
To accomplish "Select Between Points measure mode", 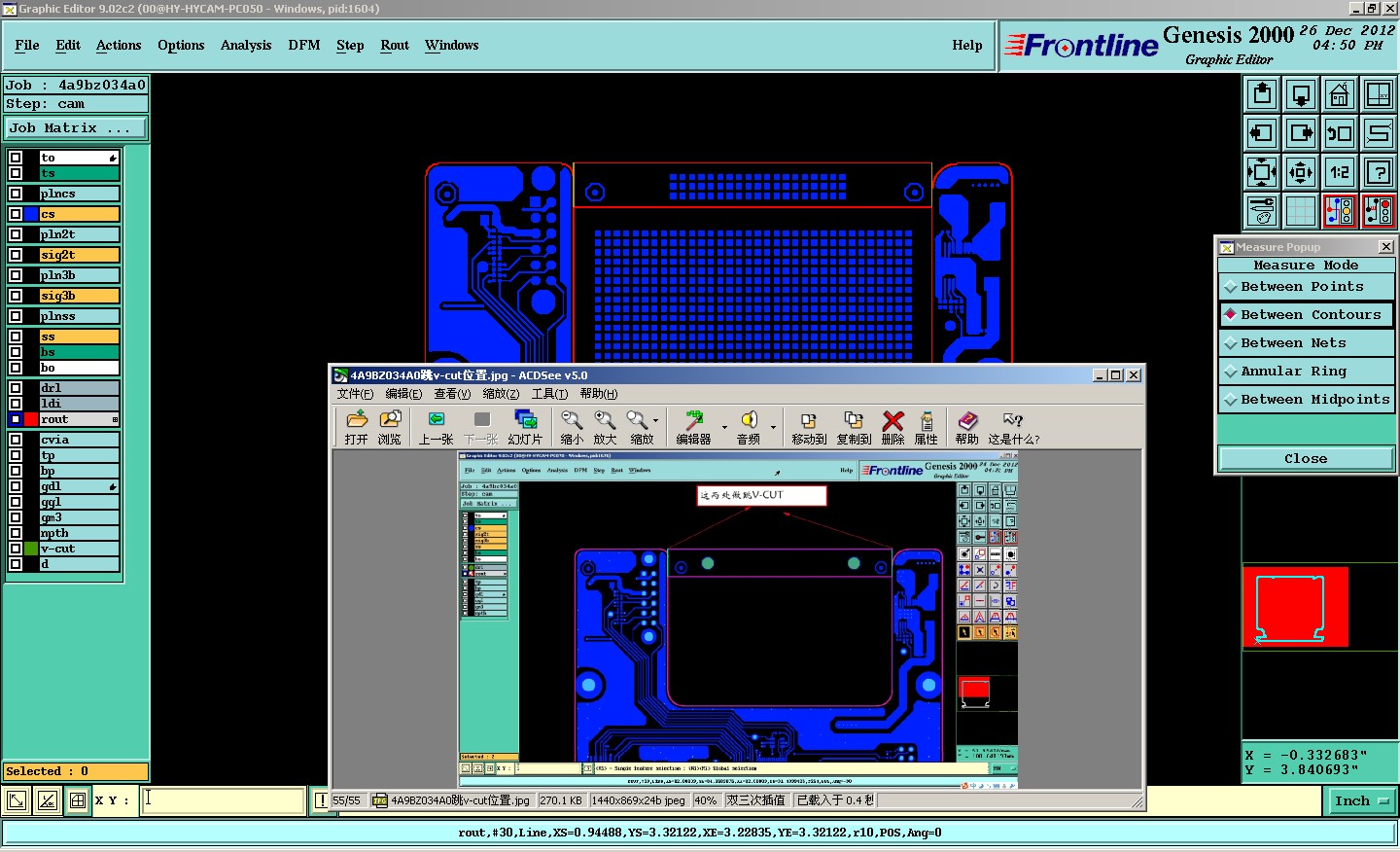I will click(x=1306, y=287).
